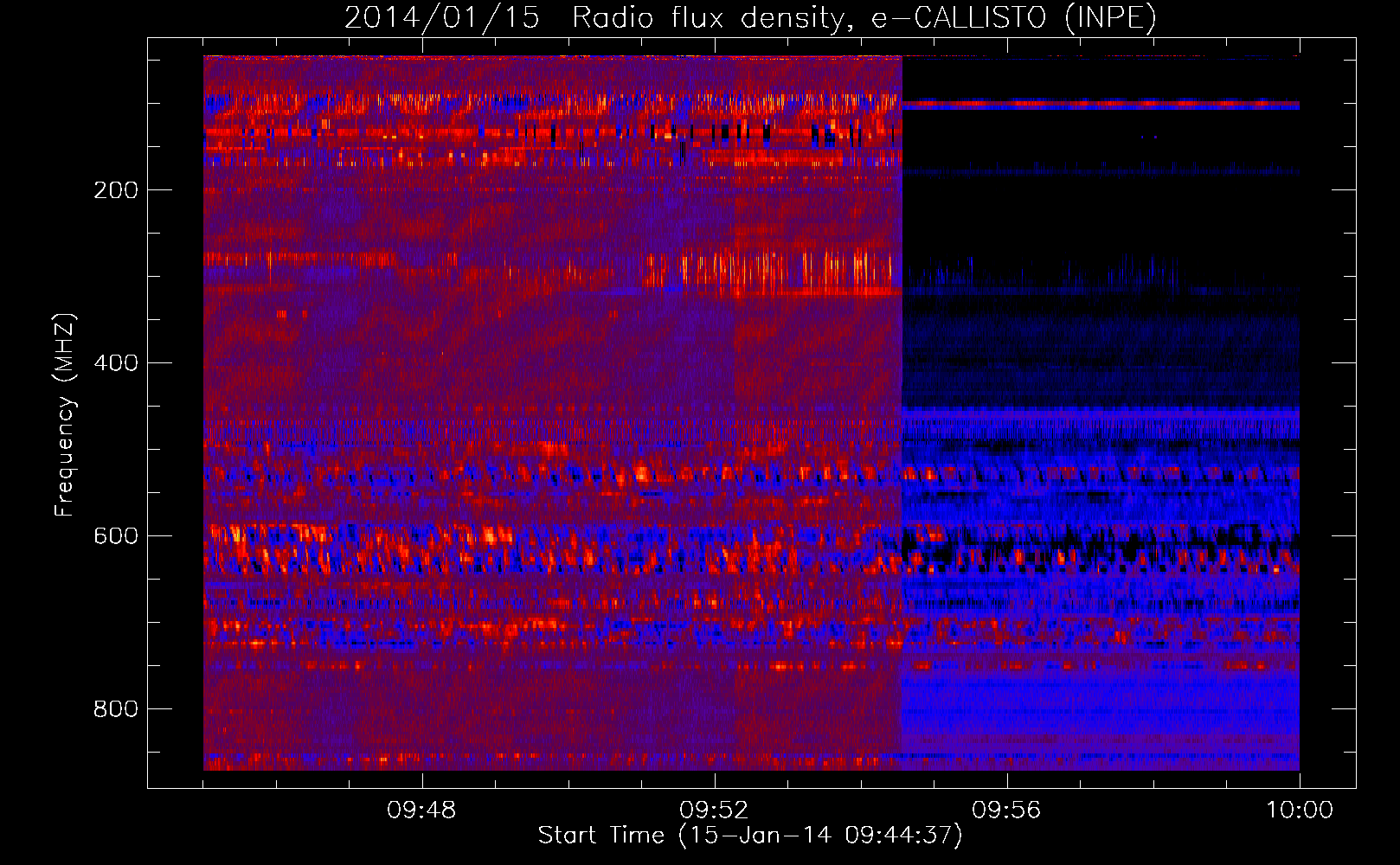Viewport: 1400px width, 865px height.
Task: Click the 09:52 time tick label
Action: [x=714, y=811]
